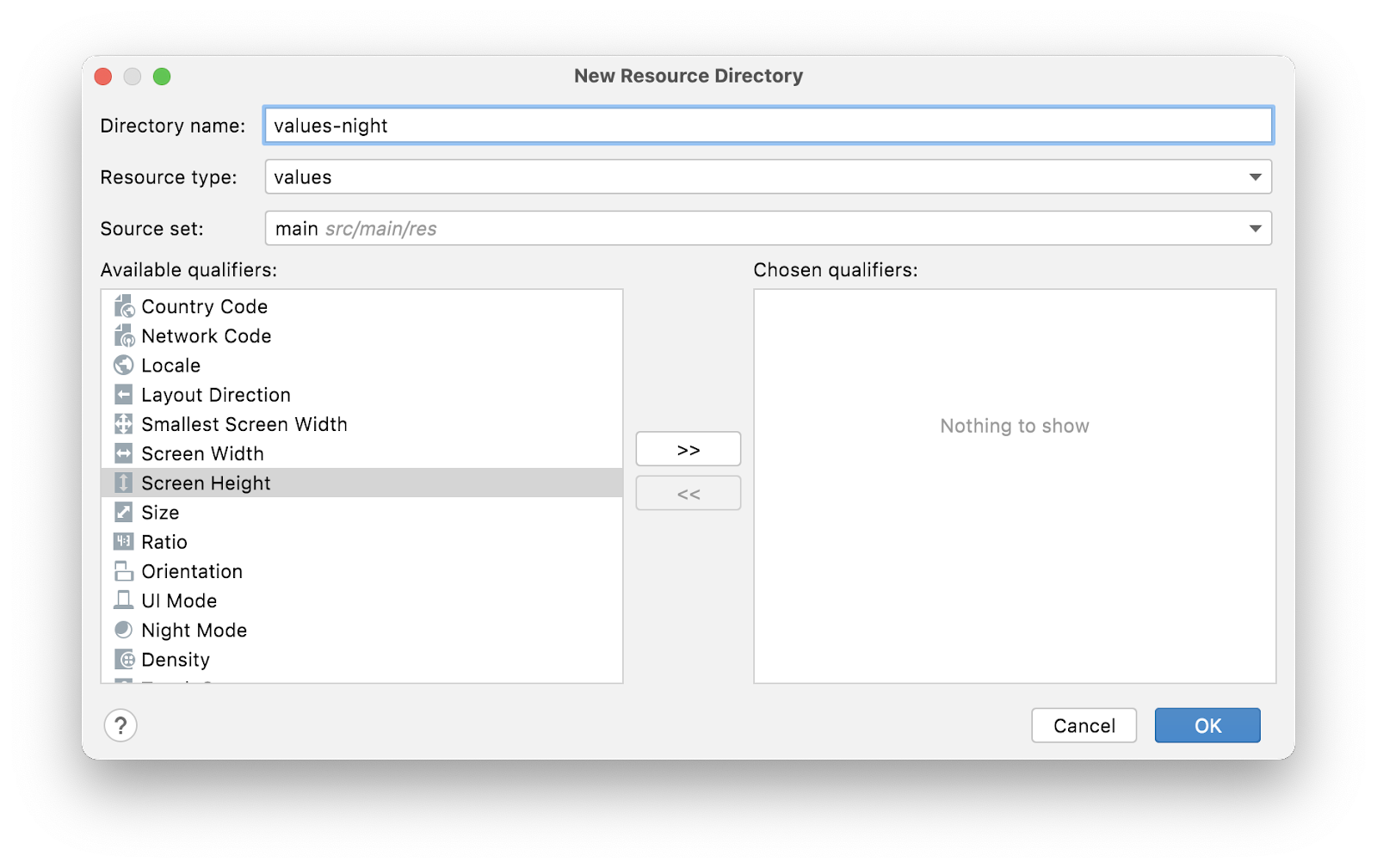Click the Directory name text field
The image size is (1377, 868).
pyautogui.click(x=768, y=126)
